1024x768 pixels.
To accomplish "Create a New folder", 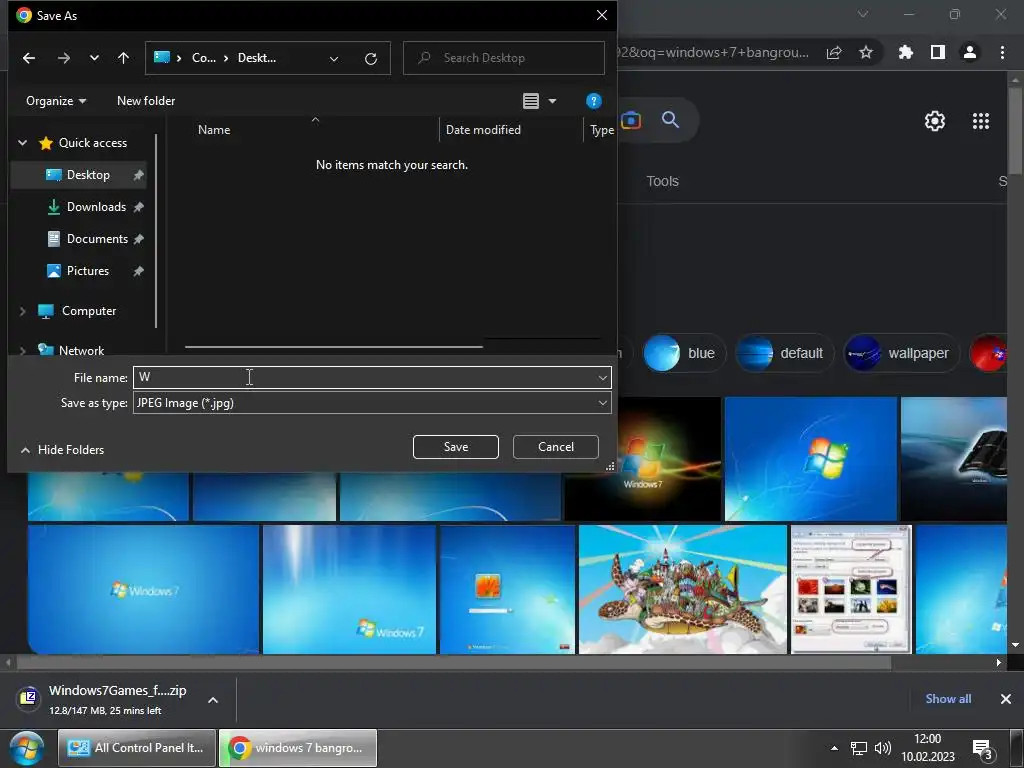I will (x=146, y=101).
